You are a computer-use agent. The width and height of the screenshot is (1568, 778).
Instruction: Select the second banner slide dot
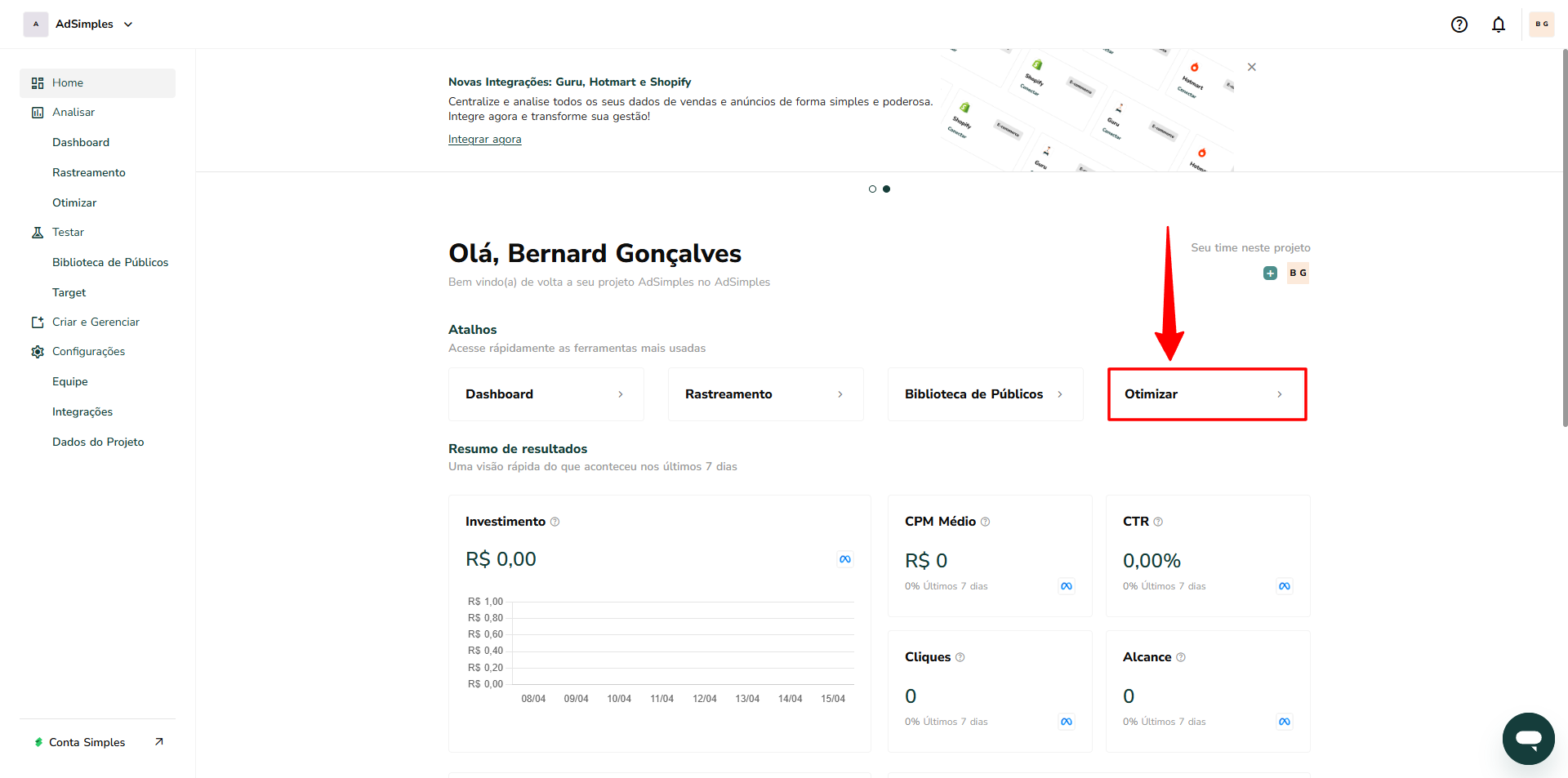click(x=887, y=189)
